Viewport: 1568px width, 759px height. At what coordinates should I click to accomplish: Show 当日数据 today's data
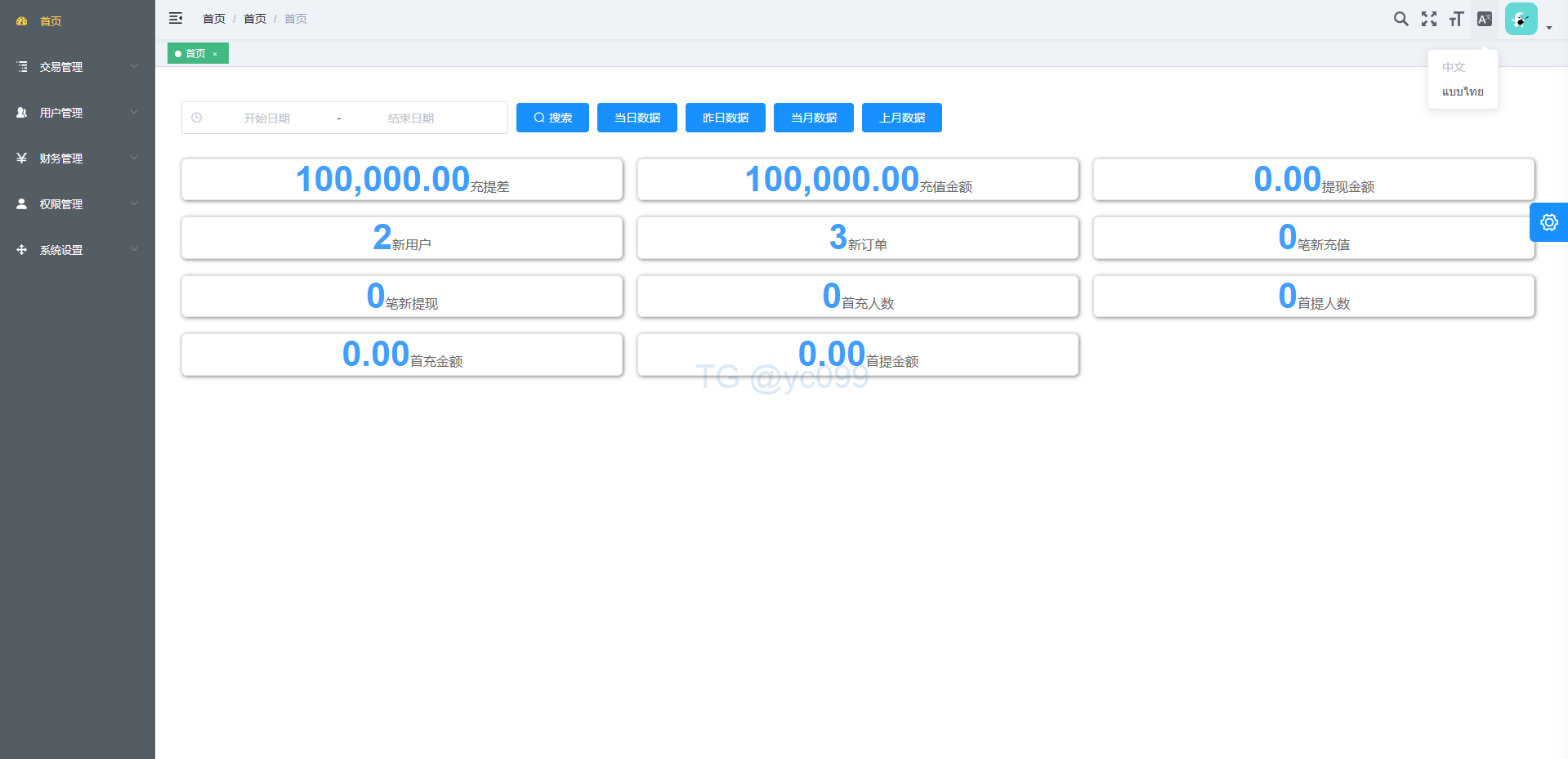coord(637,118)
